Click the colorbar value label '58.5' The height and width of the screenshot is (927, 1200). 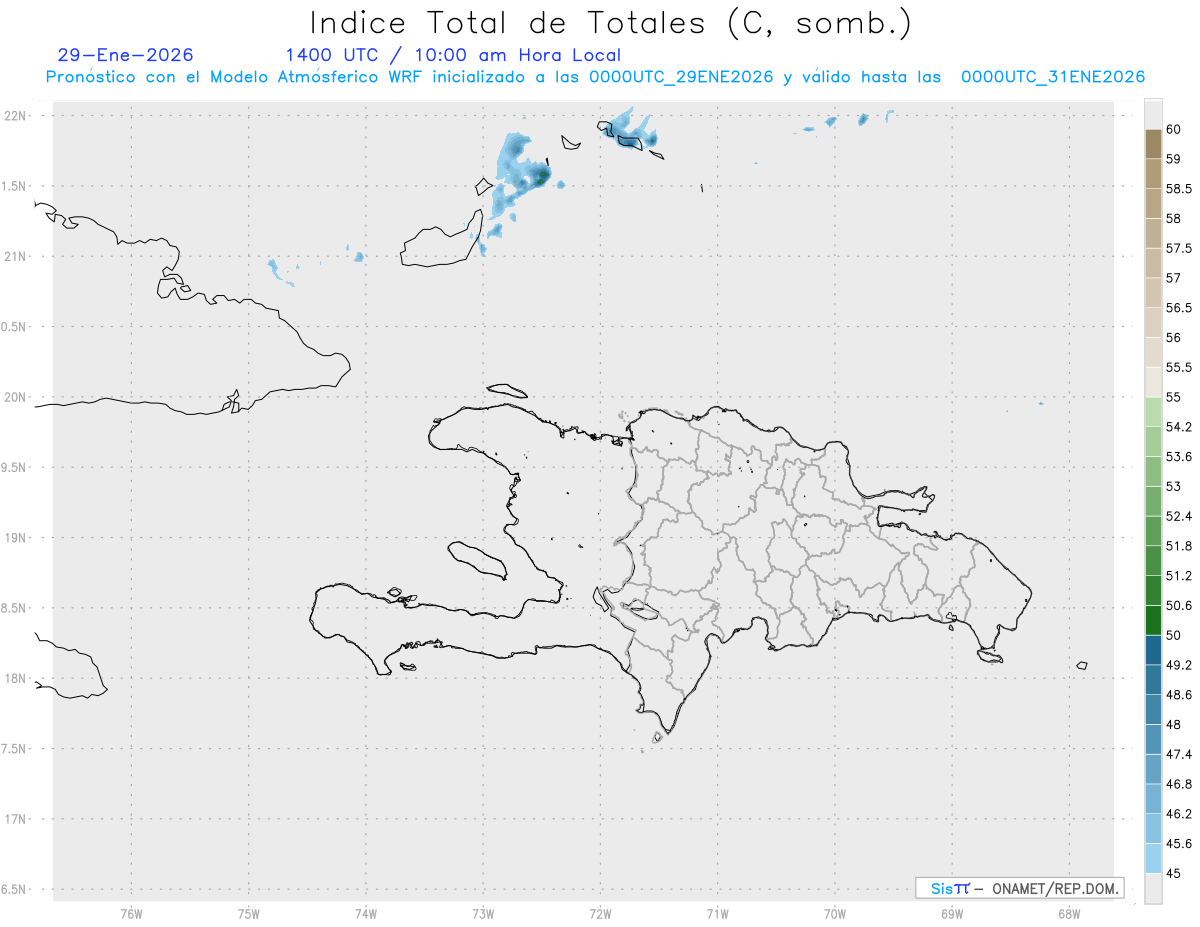pos(1178,189)
